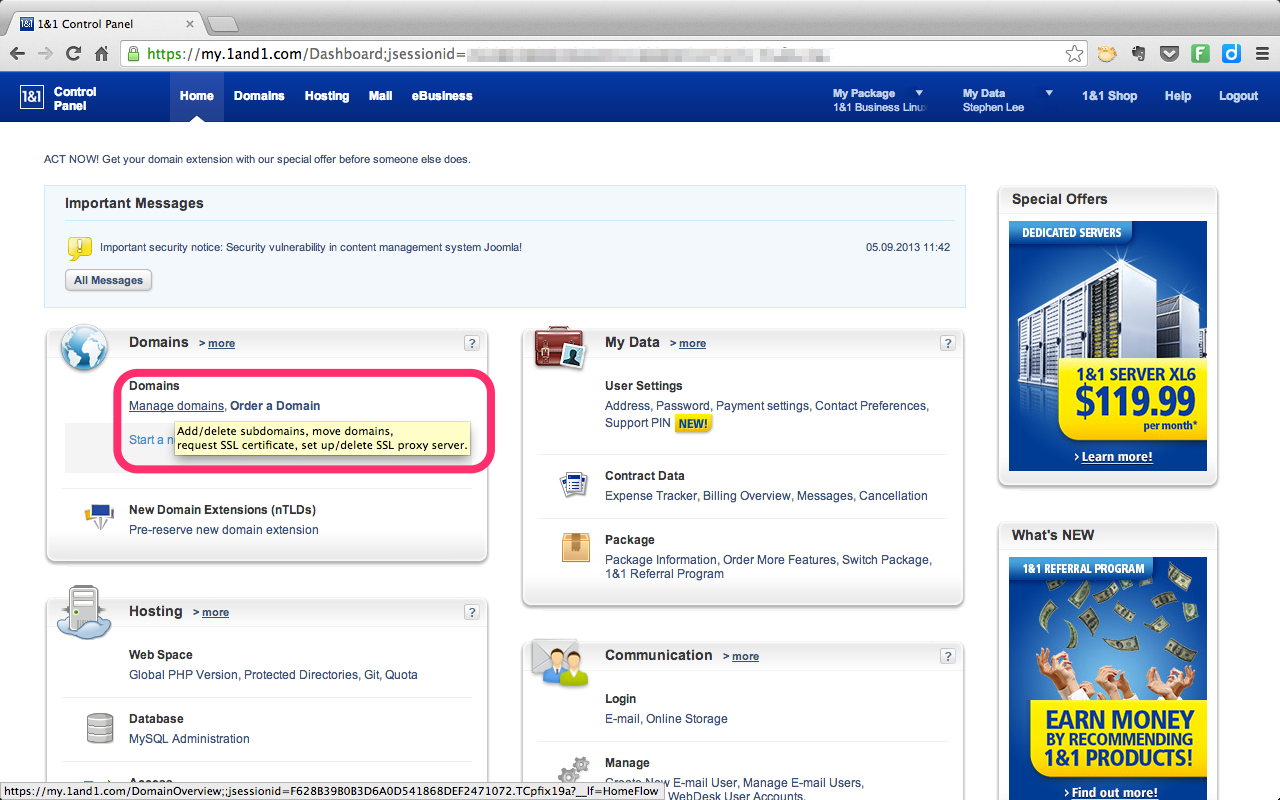Open the Expense Tracker link

(650, 496)
